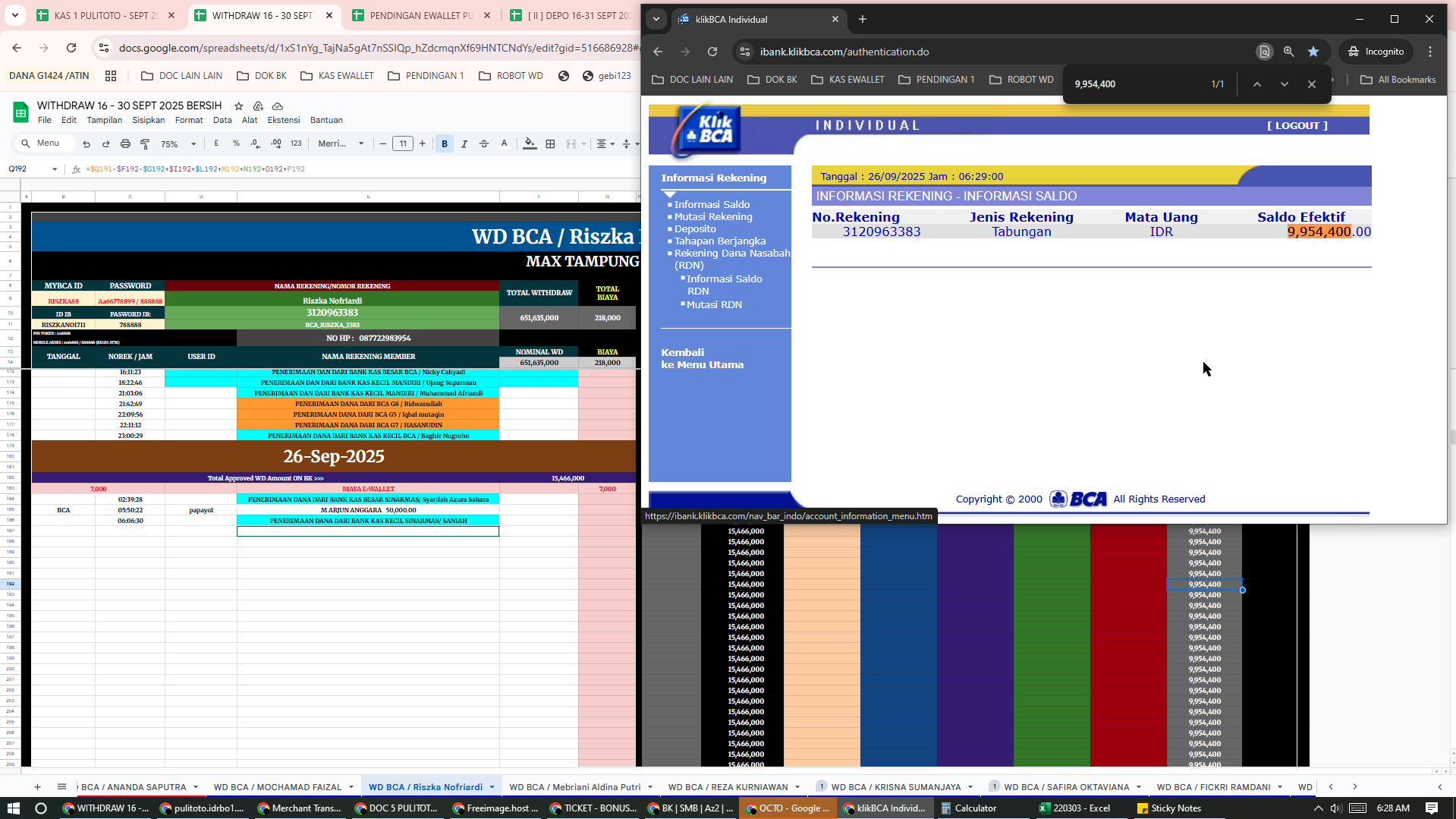Switch to WD BCA / REZA KURNIAWAN sheet
Image resolution: width=1456 pixels, height=819 pixels.
point(728,787)
